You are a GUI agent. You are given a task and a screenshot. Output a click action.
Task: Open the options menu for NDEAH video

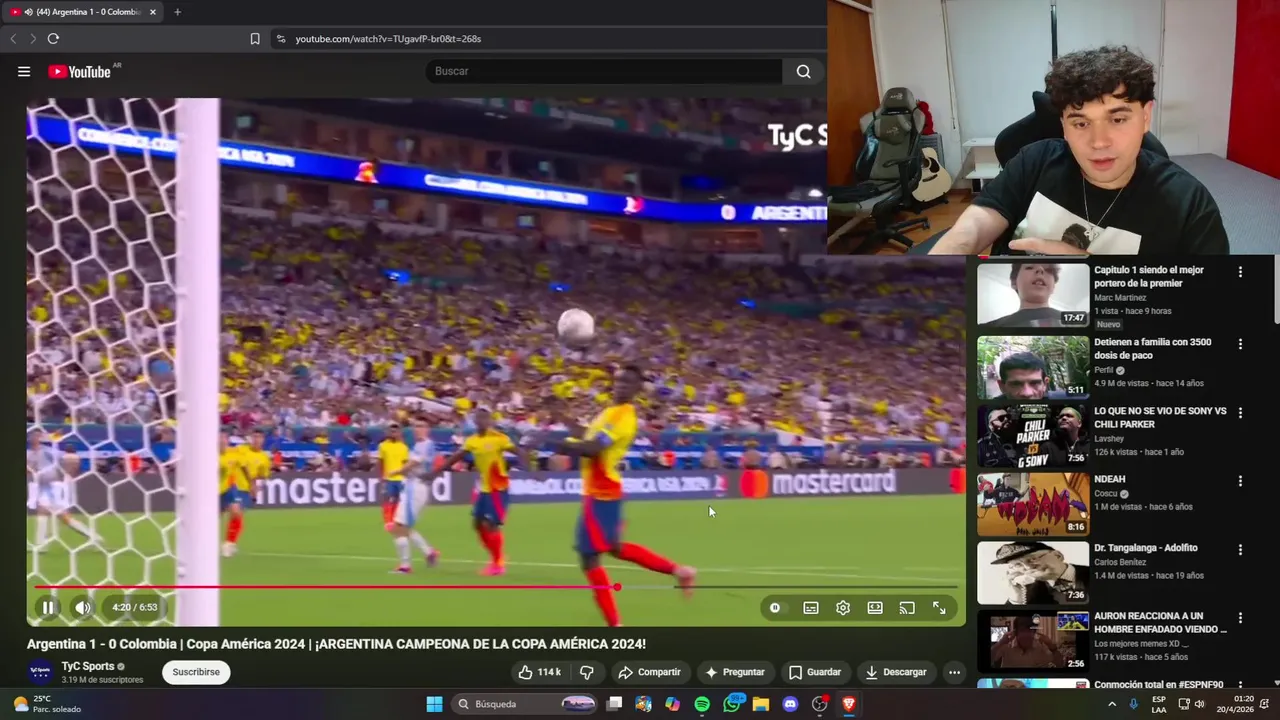1240,481
